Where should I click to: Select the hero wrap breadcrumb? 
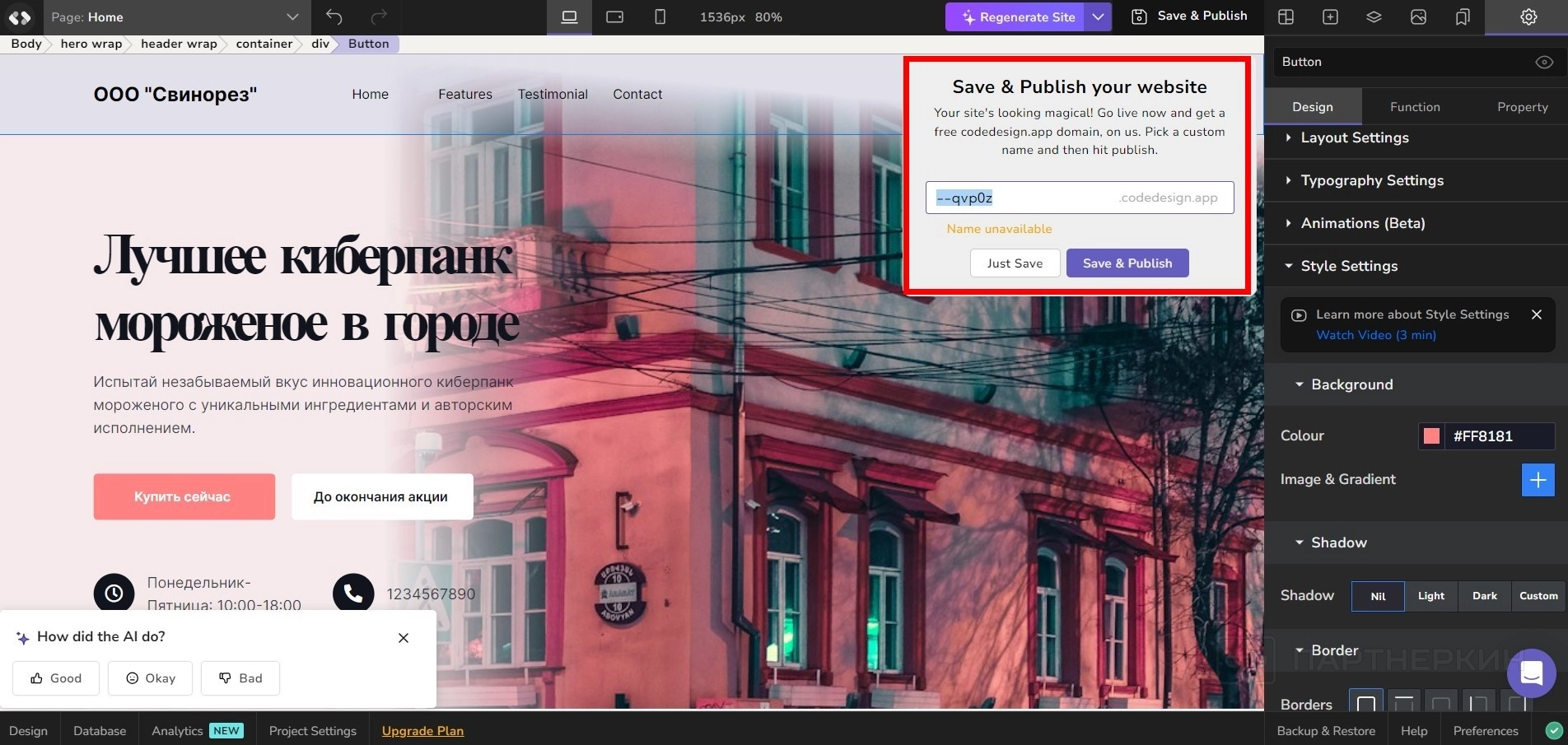point(91,44)
